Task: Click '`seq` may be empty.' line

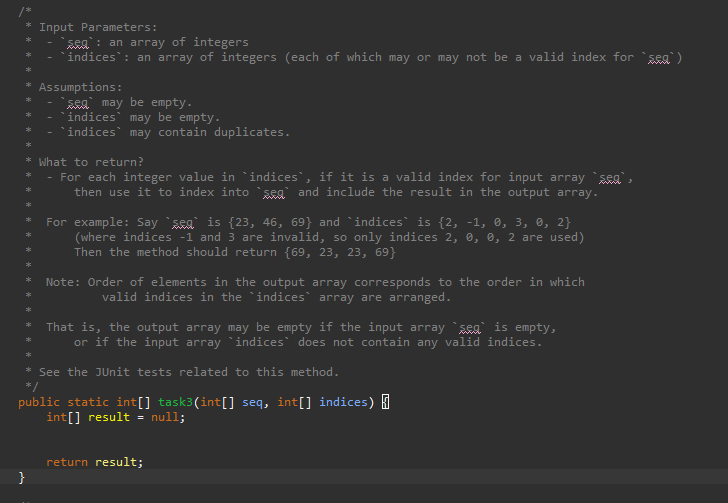Action: pyautogui.click(x=125, y=102)
